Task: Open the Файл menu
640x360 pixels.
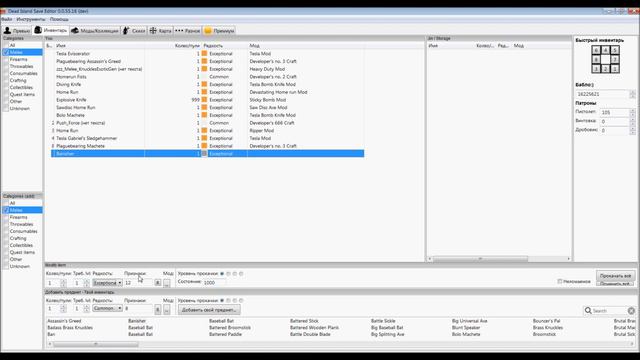Action: click(7, 19)
